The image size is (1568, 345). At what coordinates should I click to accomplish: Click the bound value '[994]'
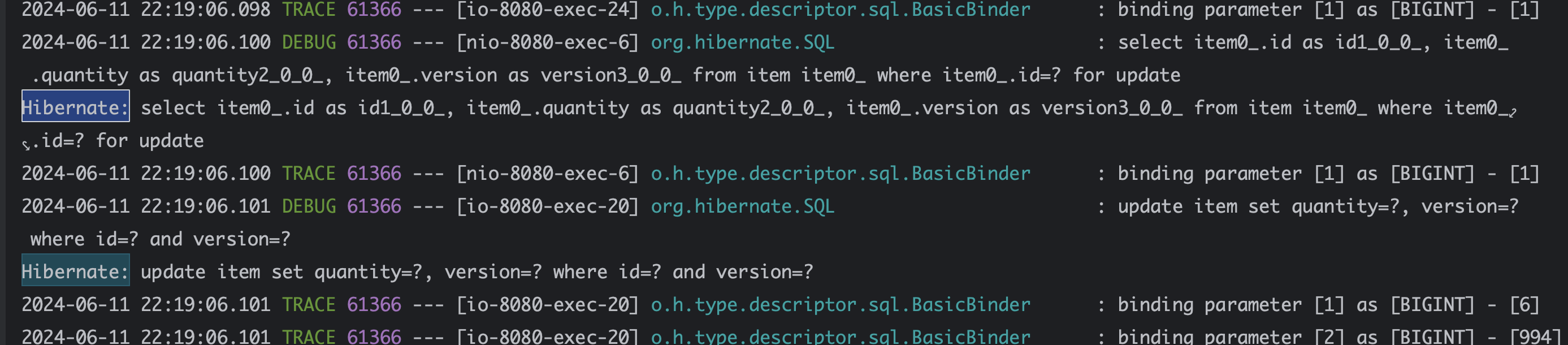1535,336
